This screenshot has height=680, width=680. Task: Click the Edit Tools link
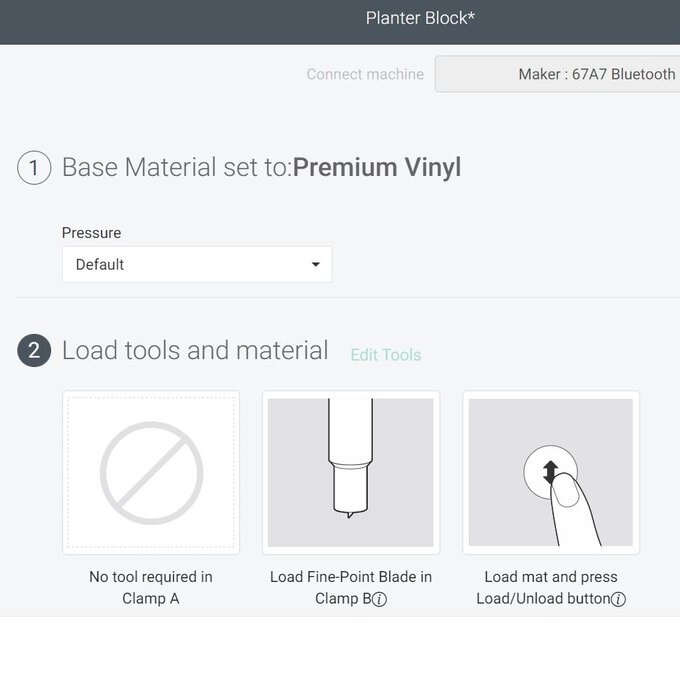point(385,355)
